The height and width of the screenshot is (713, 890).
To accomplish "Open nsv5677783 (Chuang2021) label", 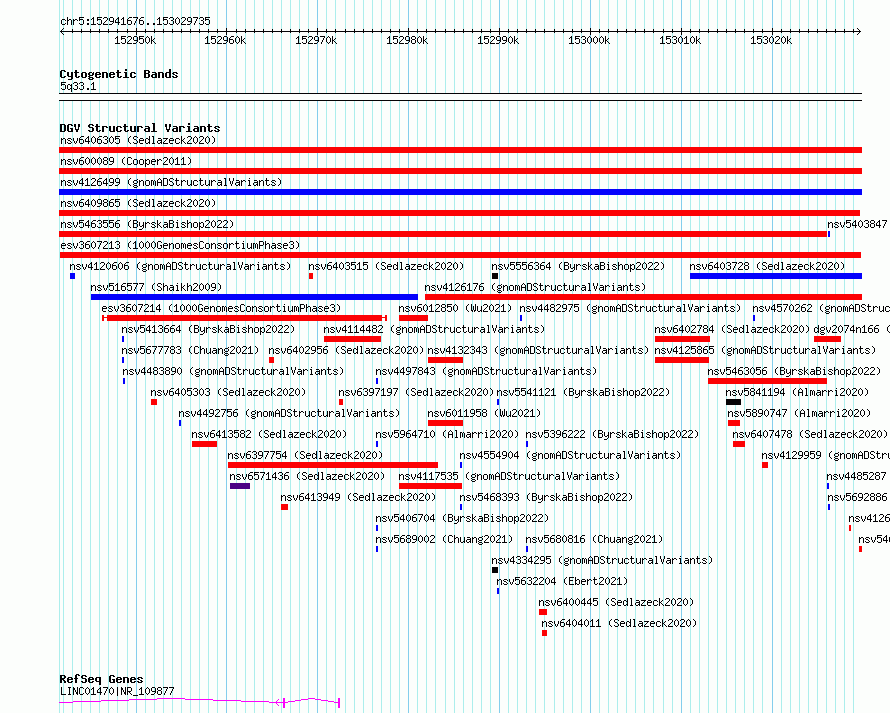I will click(x=190, y=350).
